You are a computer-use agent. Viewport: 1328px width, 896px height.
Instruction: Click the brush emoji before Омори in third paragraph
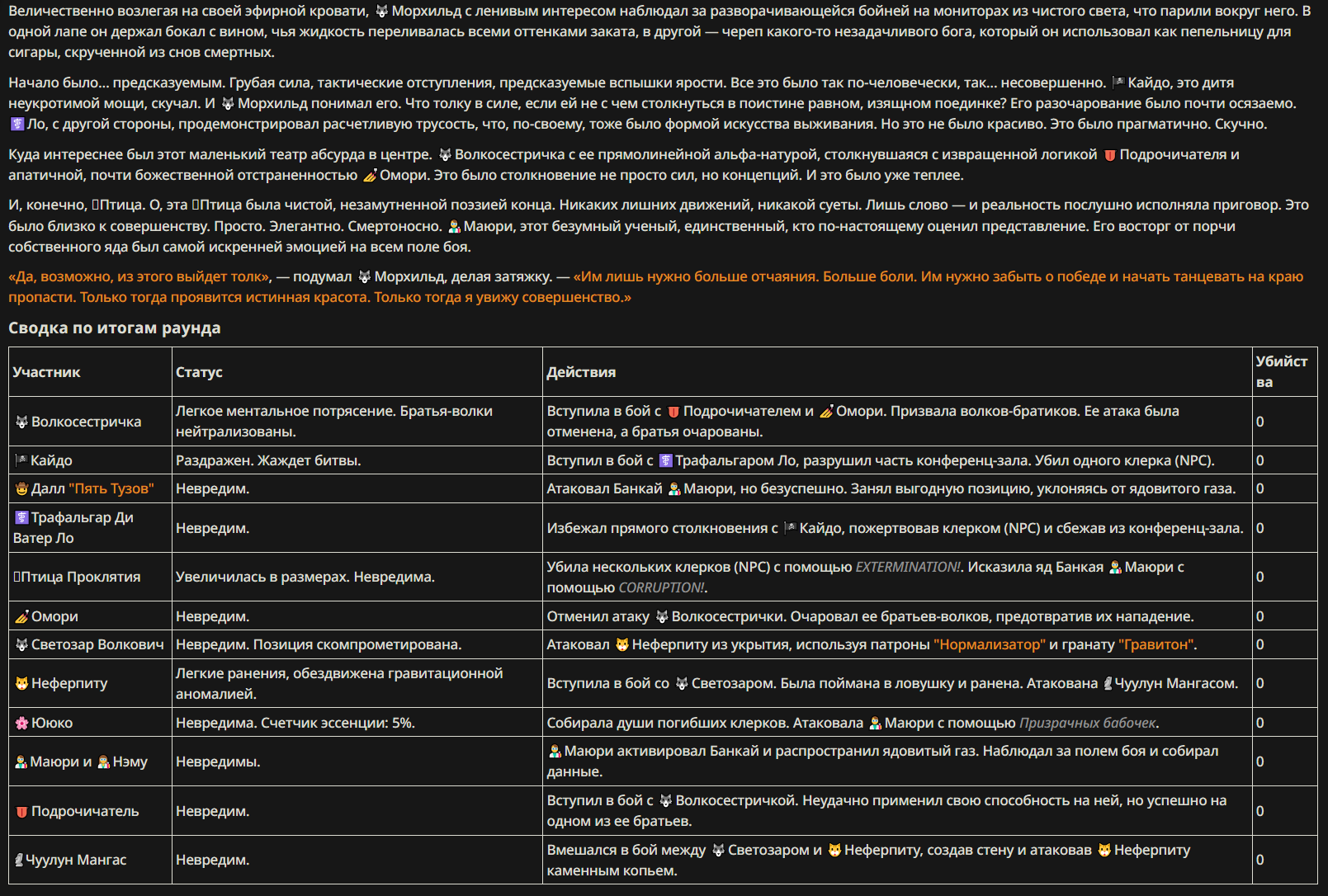370,175
